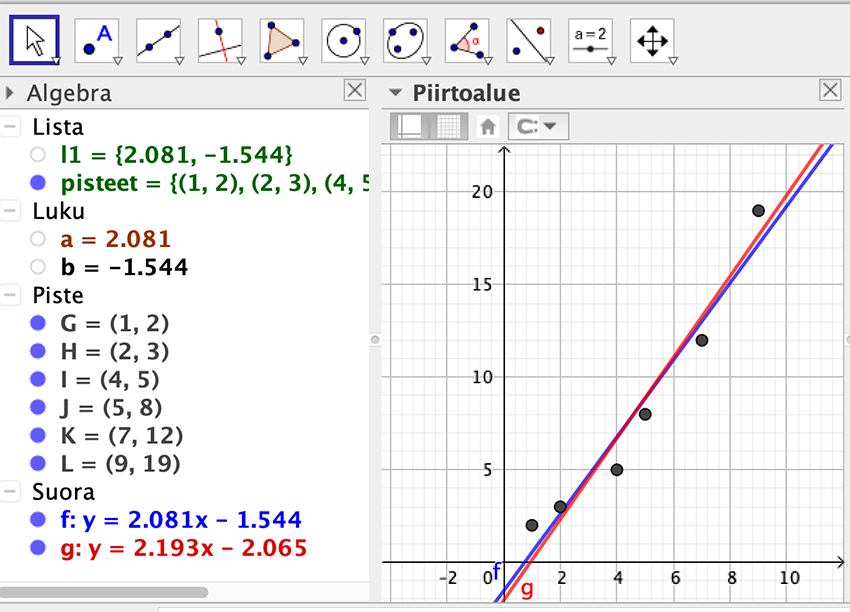850x612 pixels.
Task: Select l1 = {2.081, -1.544} entry
Action: coord(176,155)
